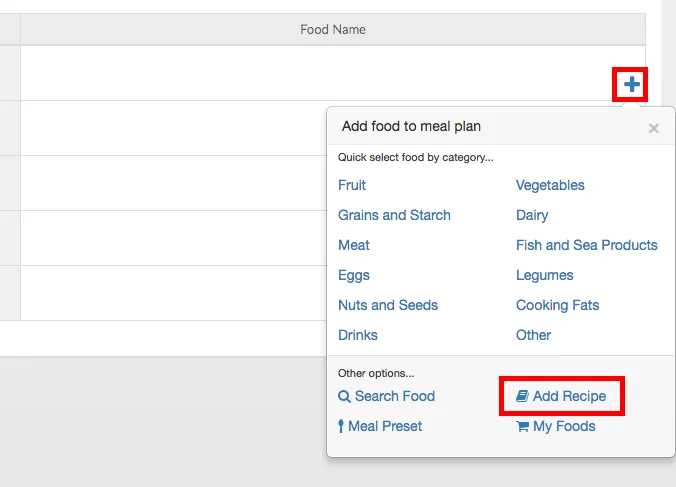Select the Fruit category
This screenshot has height=487, width=676.
point(352,185)
